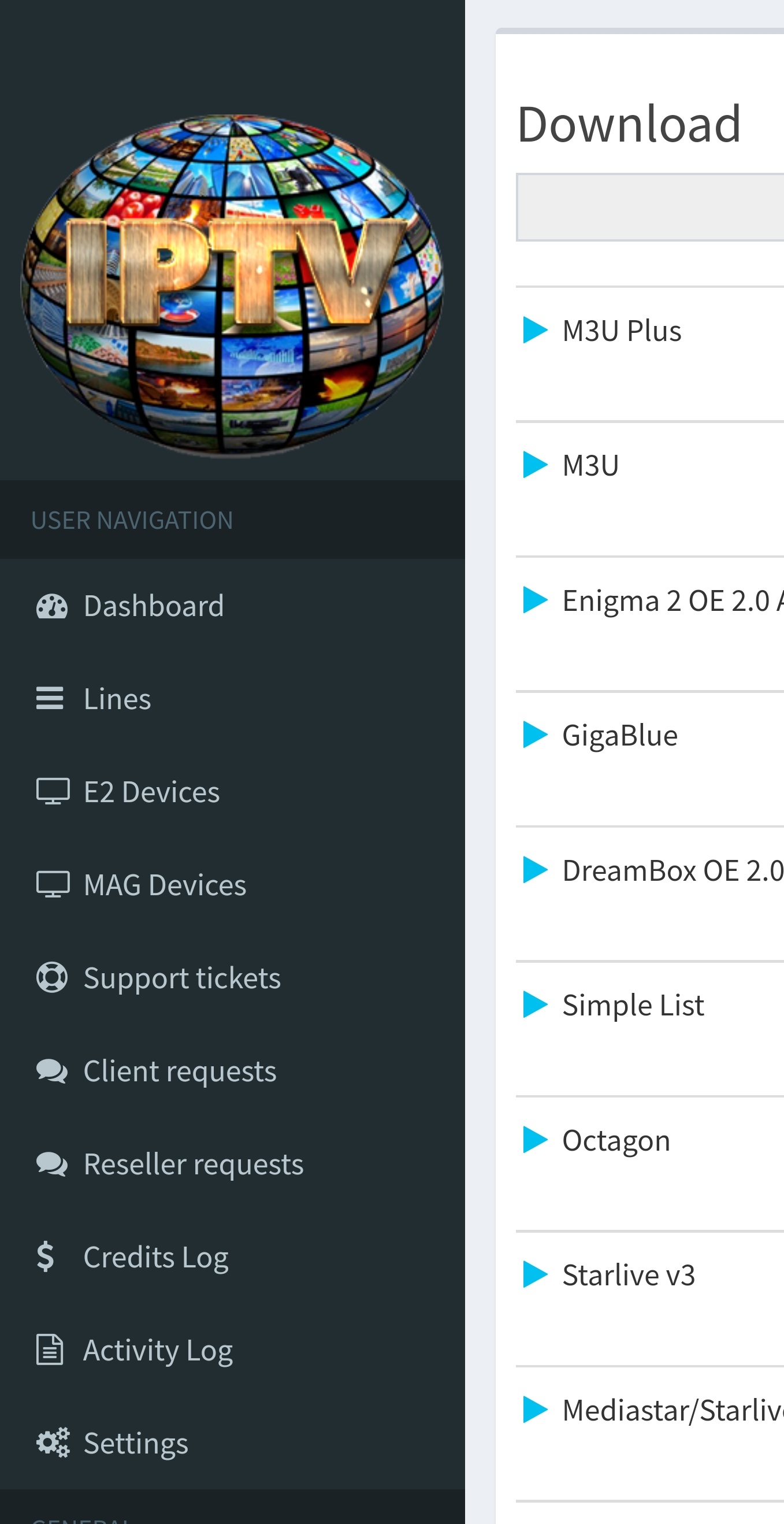Click the Client requests chat icon

(52, 1071)
